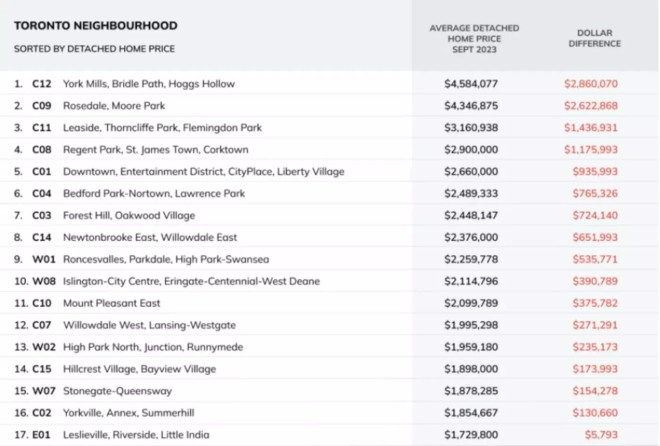Click price $1,898,000
This screenshot has width=660, height=446.
pos(471,369)
